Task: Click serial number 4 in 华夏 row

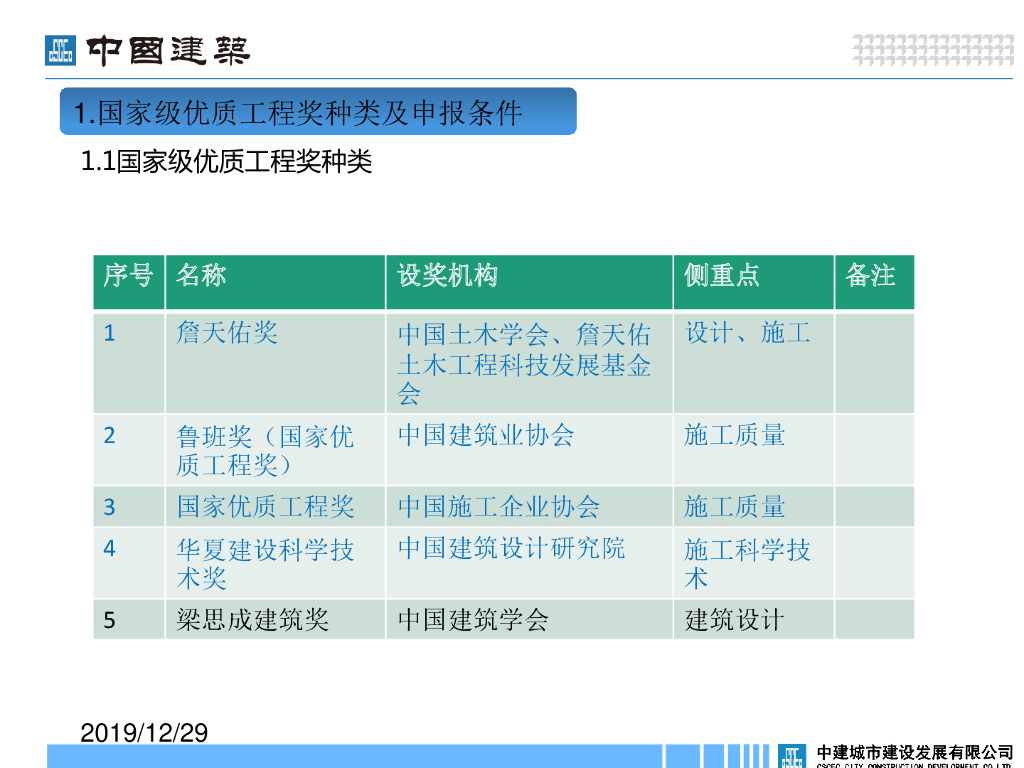Action: point(110,549)
